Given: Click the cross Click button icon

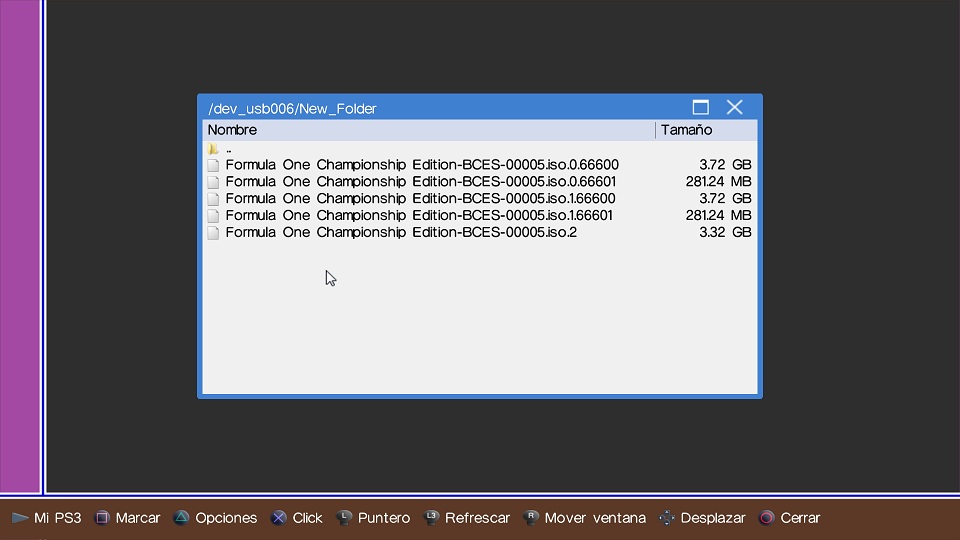Looking at the screenshot, I should (x=279, y=518).
